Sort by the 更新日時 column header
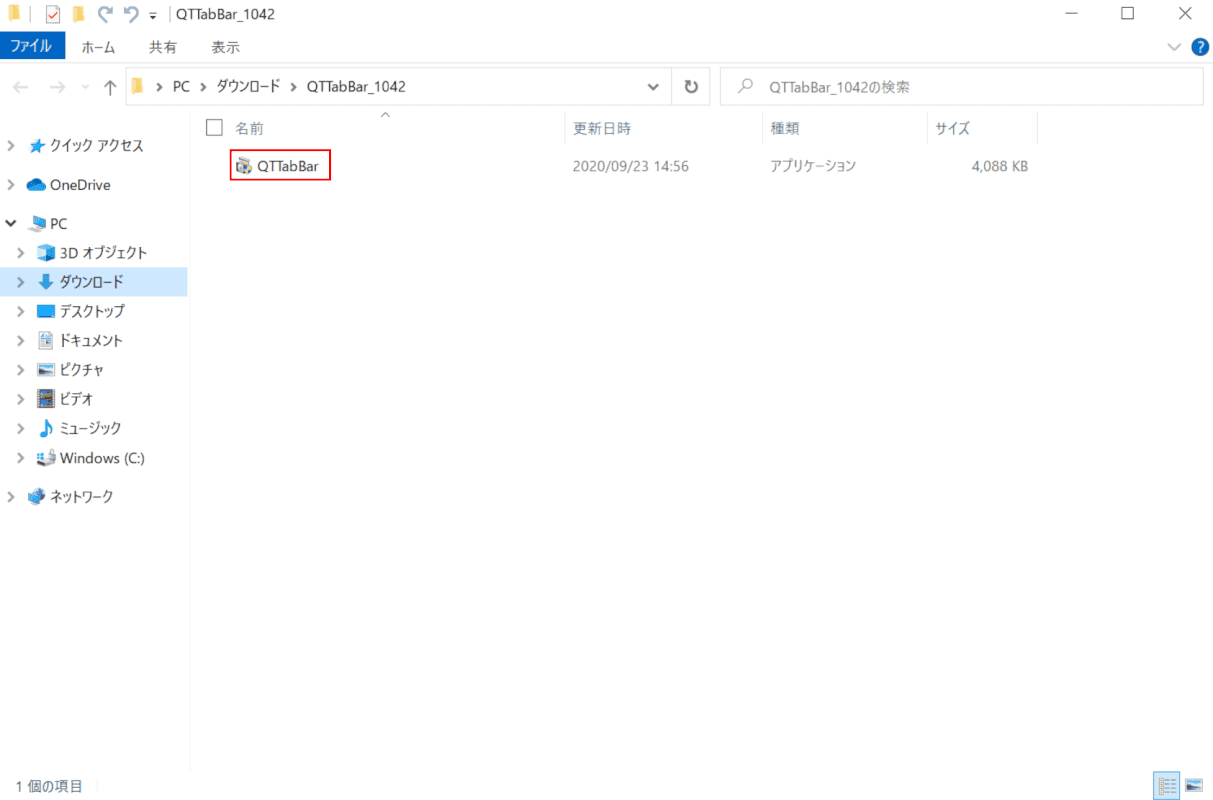The width and height of the screenshot is (1213, 800). [602, 128]
